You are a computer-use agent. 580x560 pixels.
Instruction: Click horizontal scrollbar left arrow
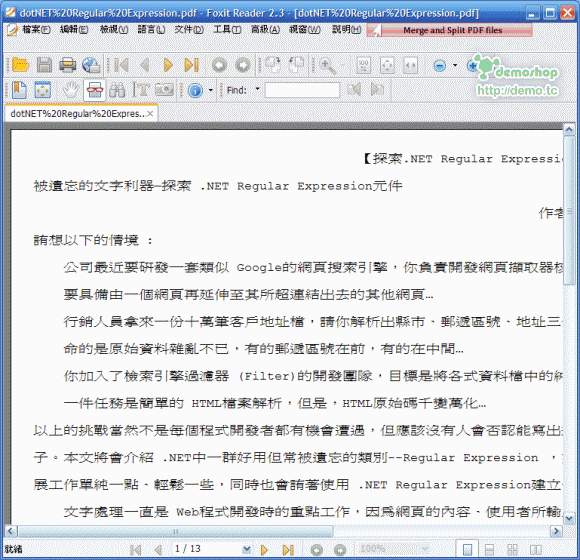[10, 532]
